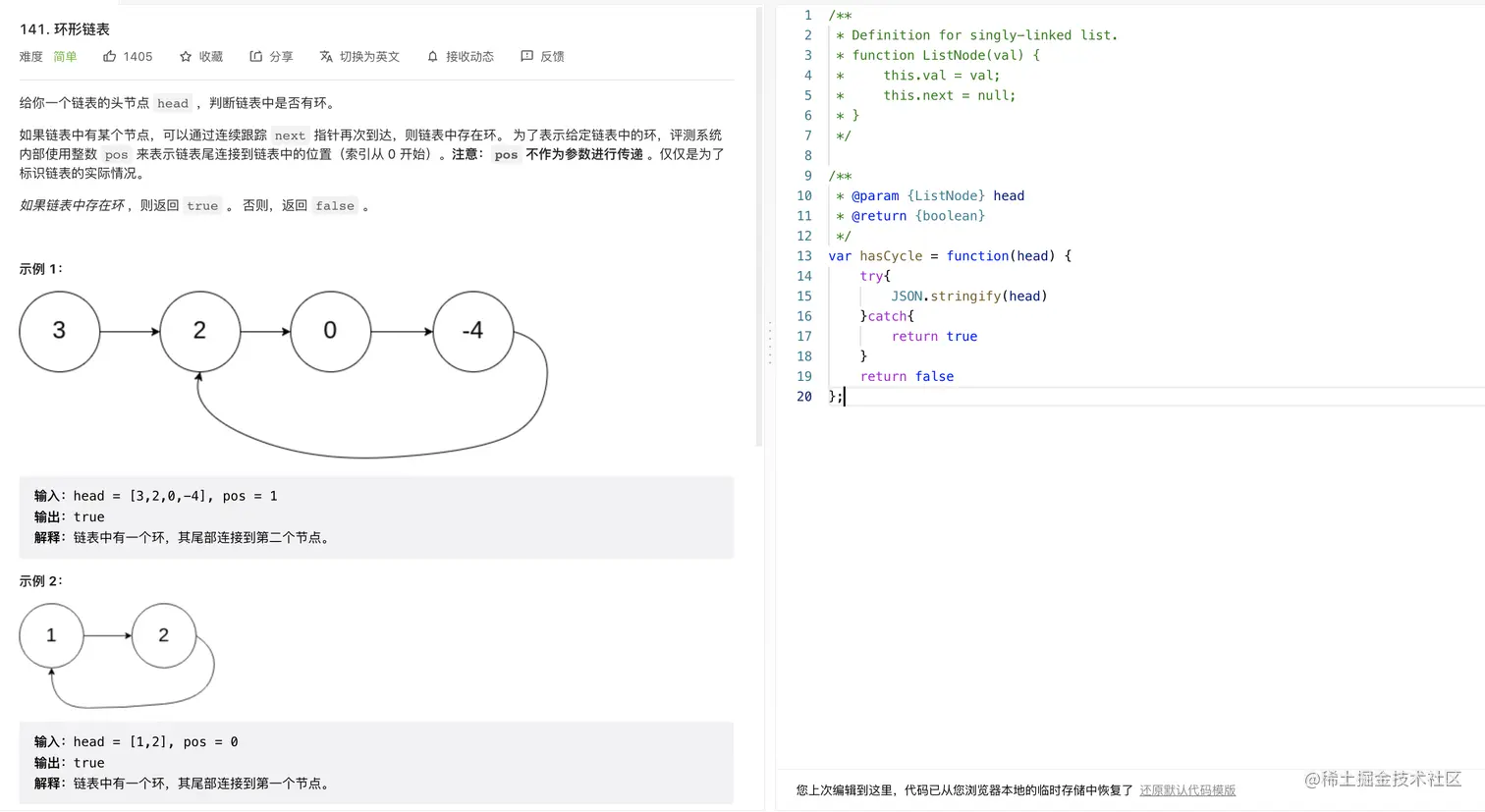Click the 示例 1 heading
The image size is (1485, 812).
(41, 269)
